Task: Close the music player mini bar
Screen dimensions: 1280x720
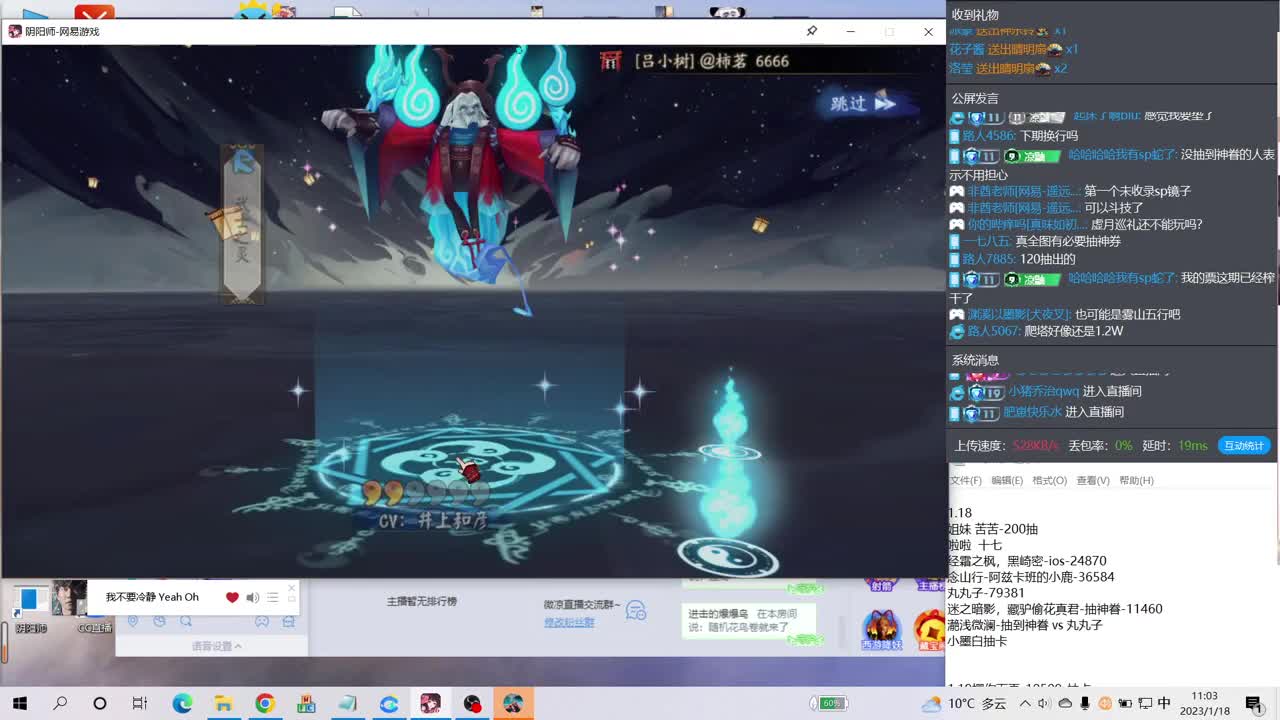Action: point(292,588)
